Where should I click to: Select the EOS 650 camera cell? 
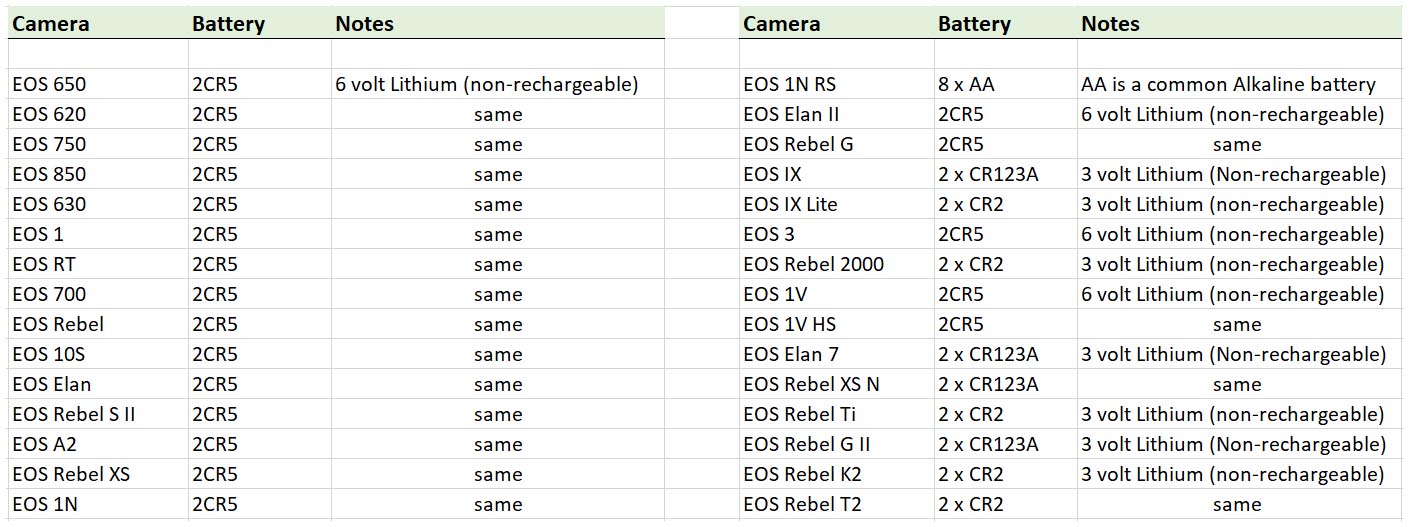coord(50,85)
